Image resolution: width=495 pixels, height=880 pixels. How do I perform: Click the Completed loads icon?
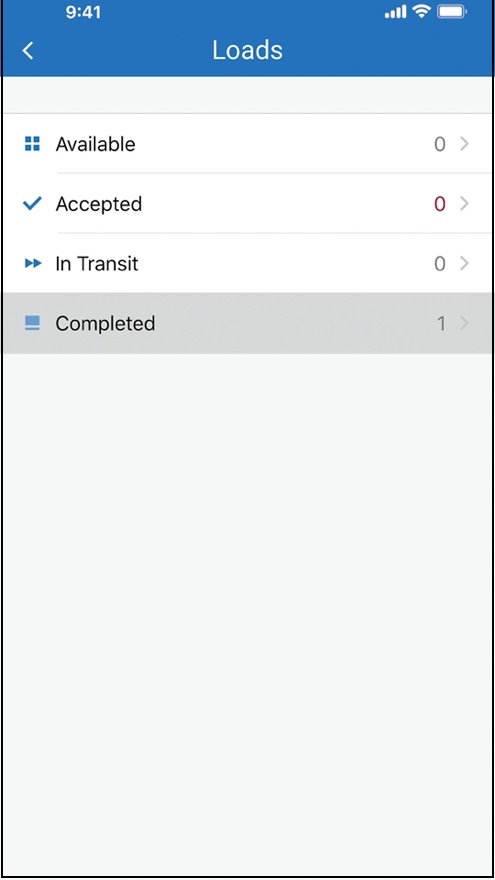(33, 323)
